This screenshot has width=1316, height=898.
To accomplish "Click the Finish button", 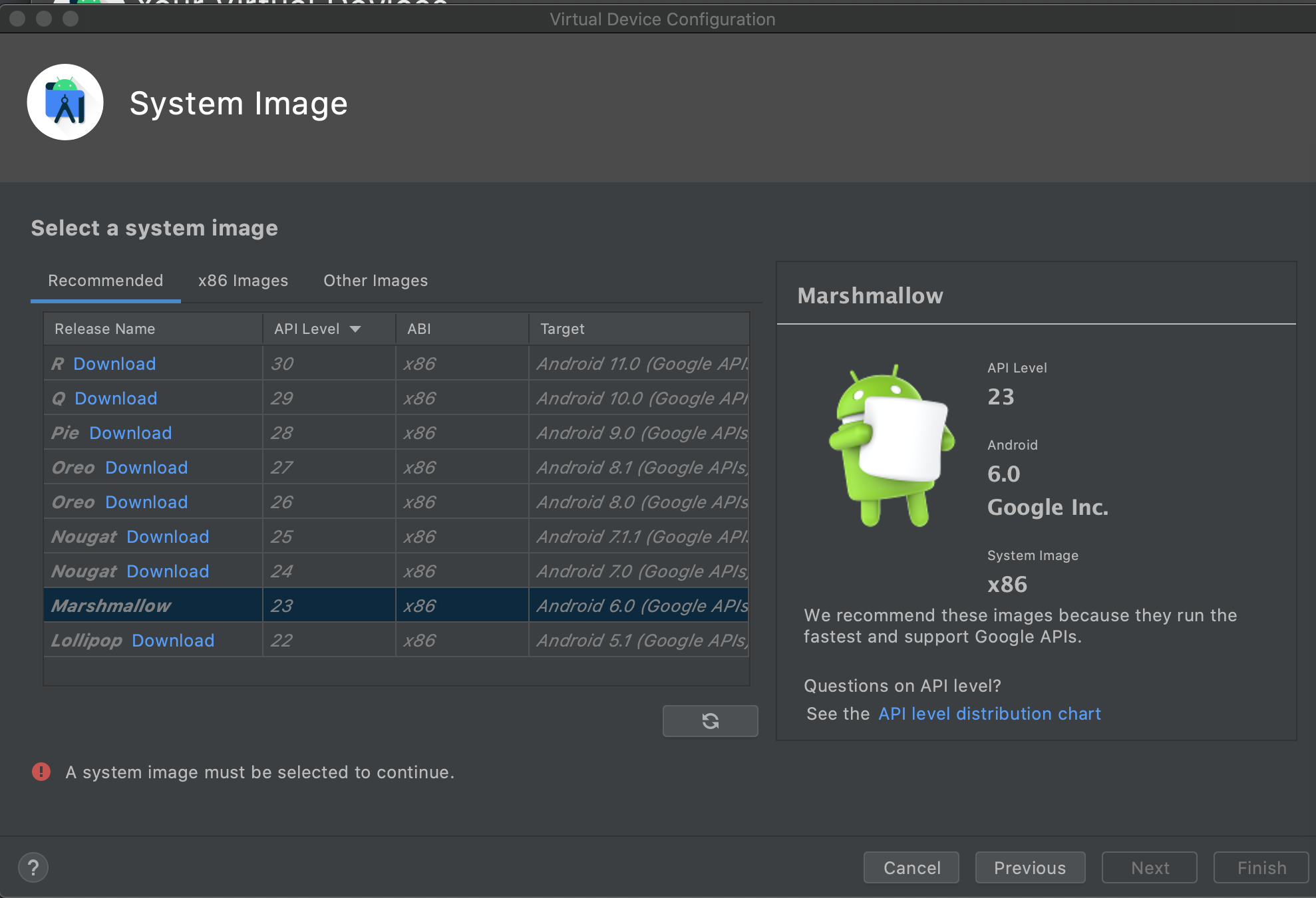I will pos(1261,867).
